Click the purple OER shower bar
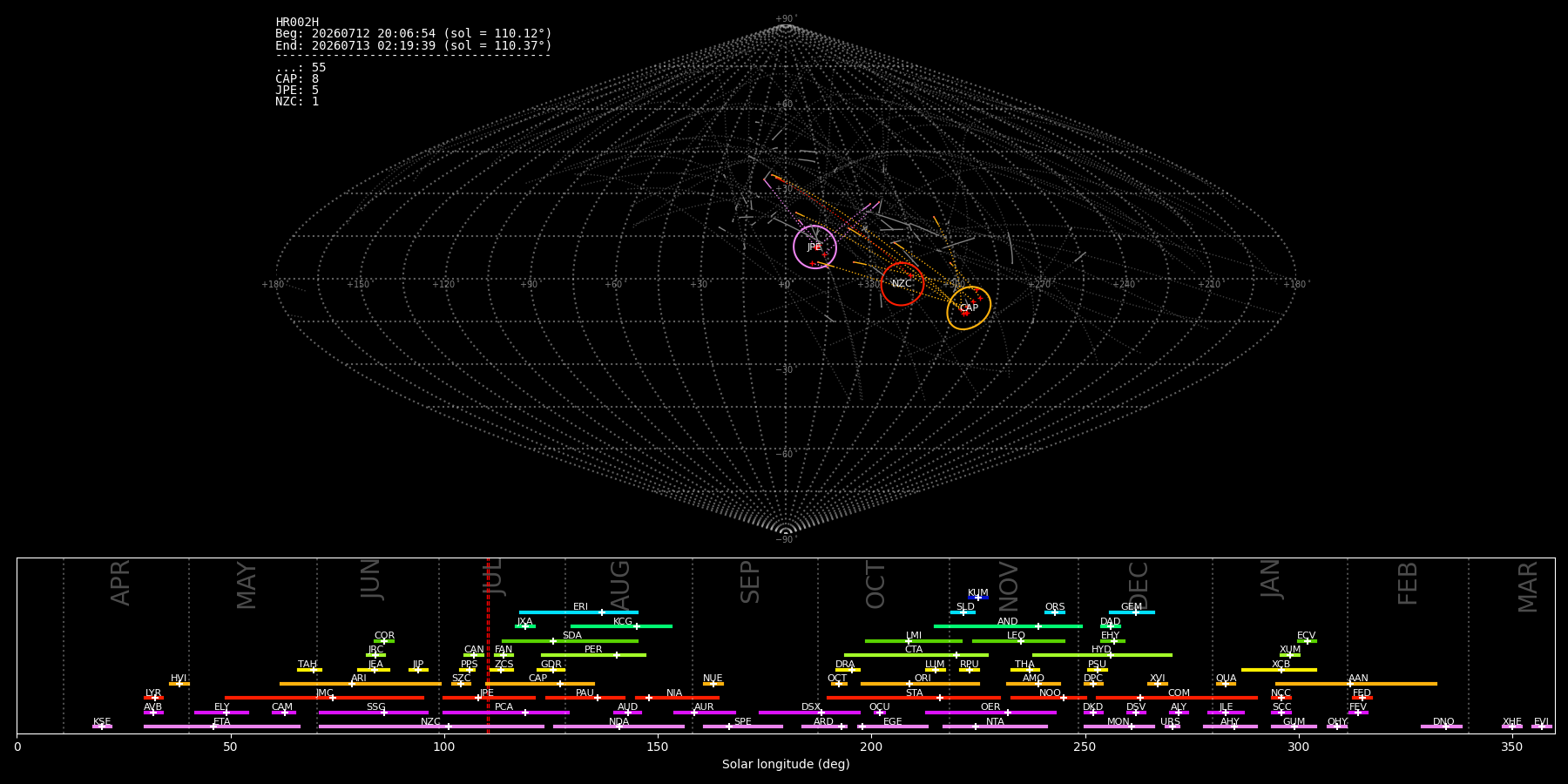 coord(990,713)
